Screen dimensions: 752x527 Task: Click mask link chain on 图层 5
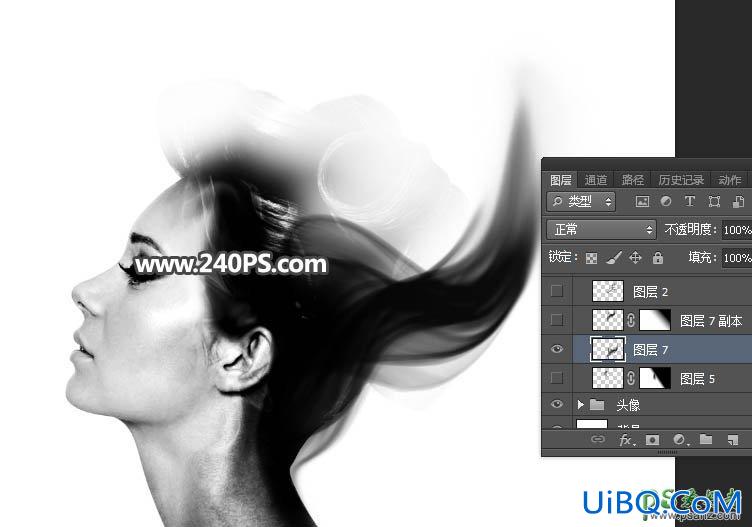[631, 379]
